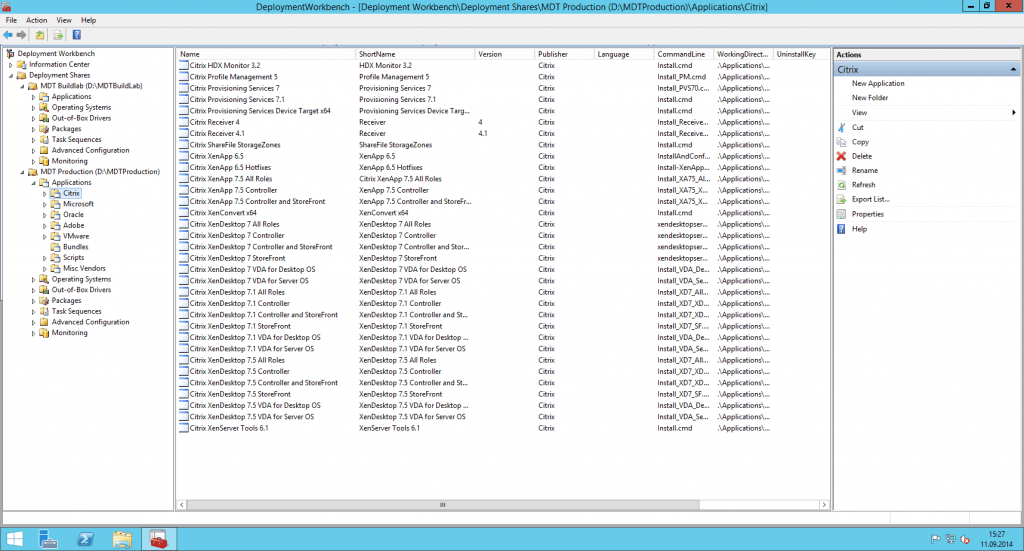The width and height of the screenshot is (1024, 551).
Task: Click the red Delete X icon
Action: (x=841, y=156)
